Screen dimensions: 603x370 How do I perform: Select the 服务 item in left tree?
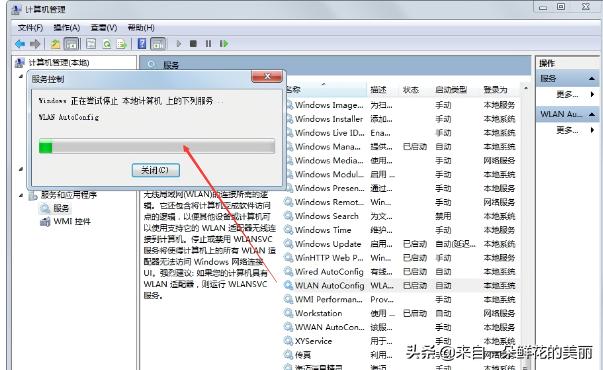coord(61,208)
